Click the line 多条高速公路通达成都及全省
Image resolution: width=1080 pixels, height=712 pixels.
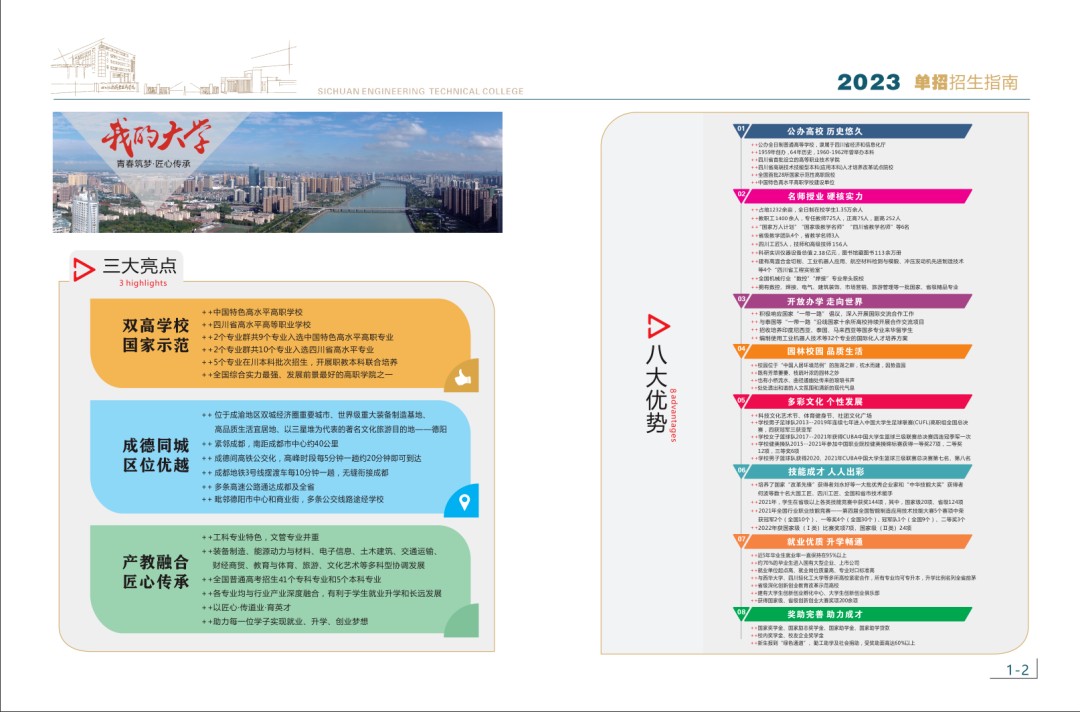tap(258, 487)
